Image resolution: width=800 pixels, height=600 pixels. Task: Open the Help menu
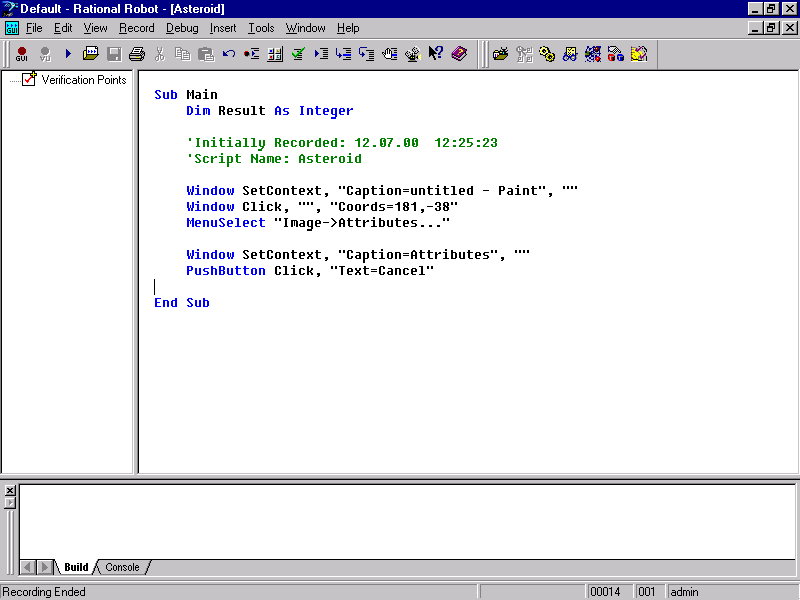pos(348,28)
